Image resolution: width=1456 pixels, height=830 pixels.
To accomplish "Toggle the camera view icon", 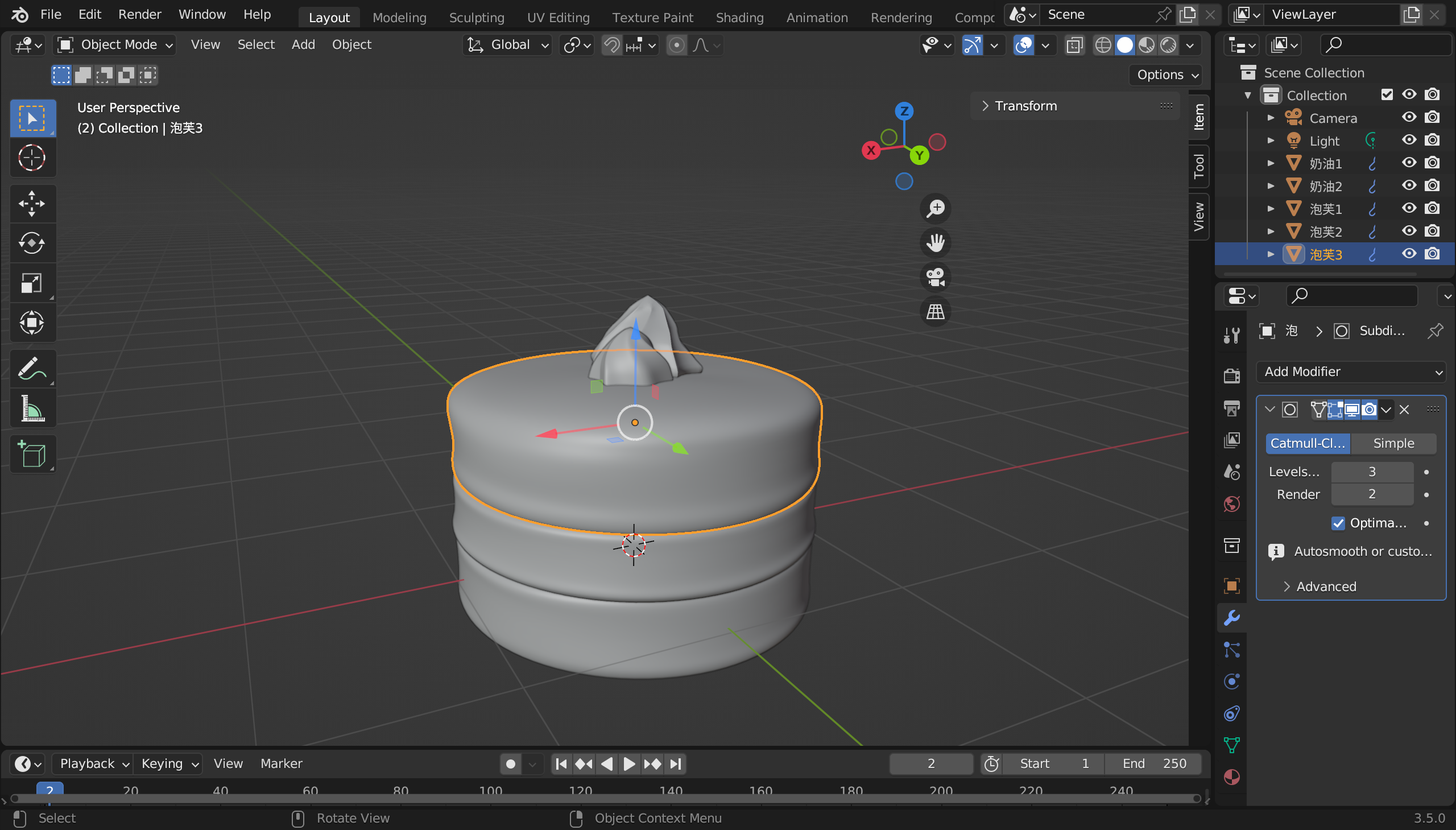I will (x=935, y=278).
